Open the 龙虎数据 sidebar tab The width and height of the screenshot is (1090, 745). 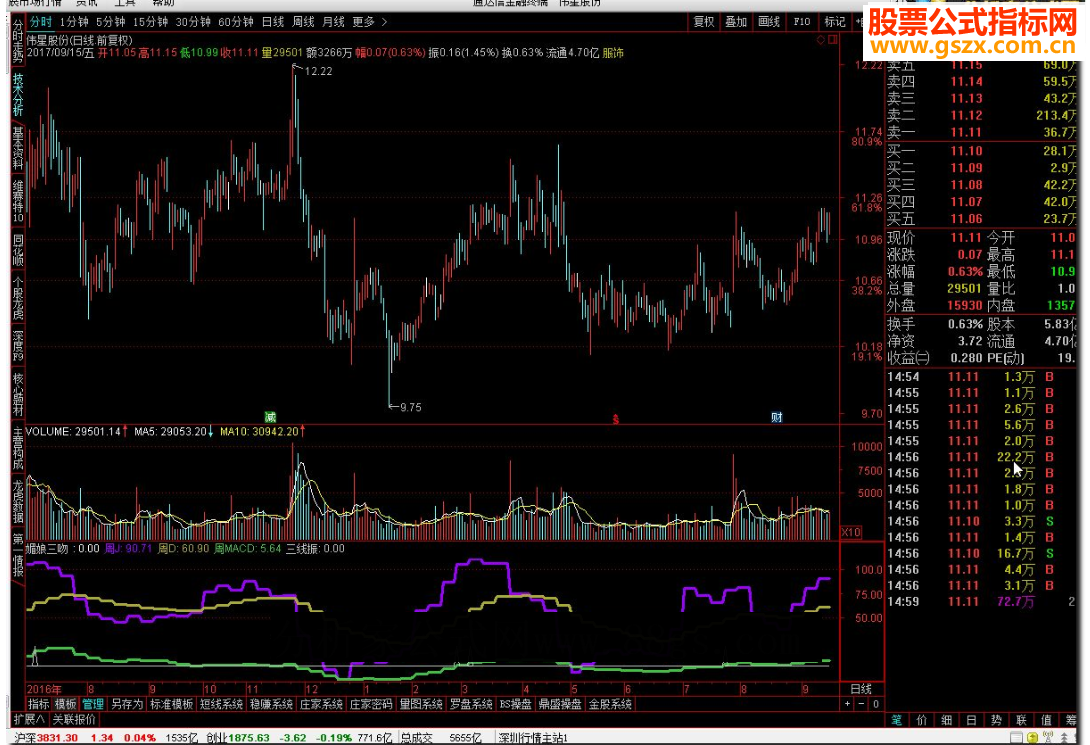(17, 501)
